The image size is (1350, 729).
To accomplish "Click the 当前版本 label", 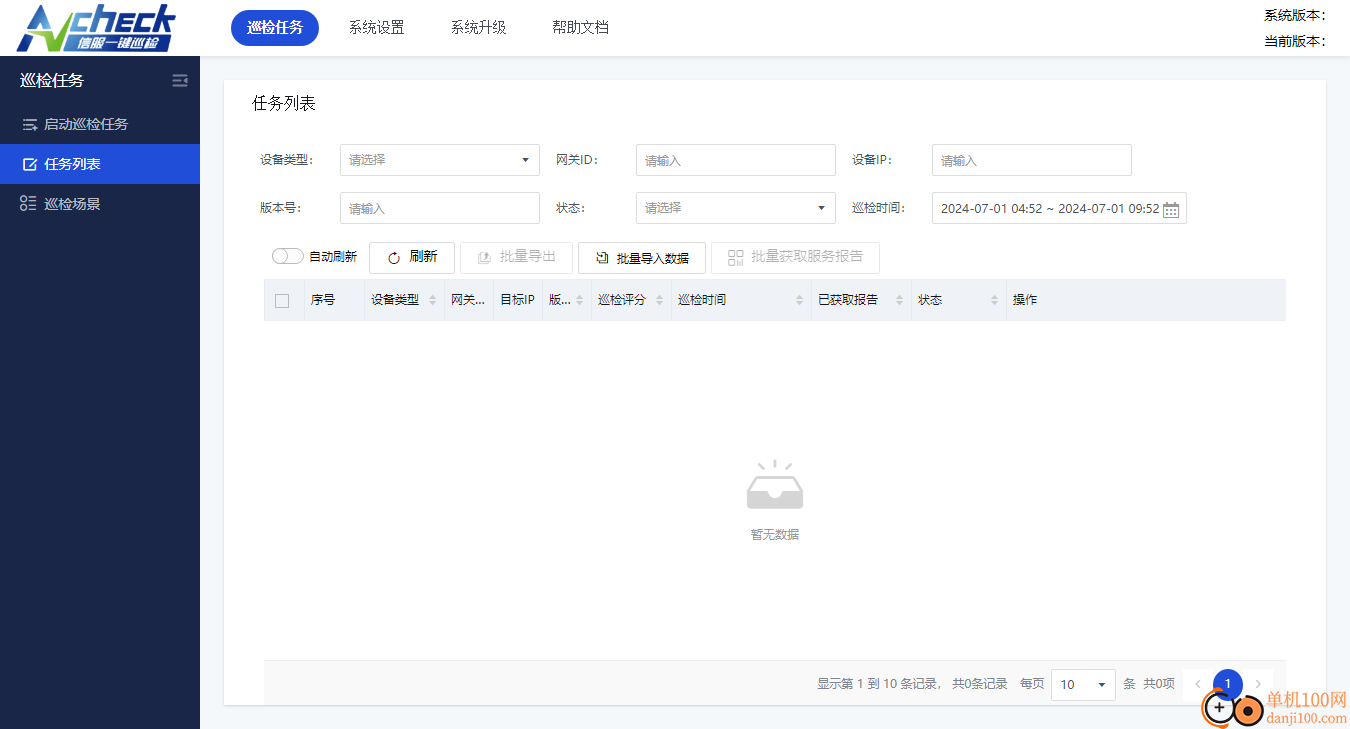I will click(x=1295, y=41).
